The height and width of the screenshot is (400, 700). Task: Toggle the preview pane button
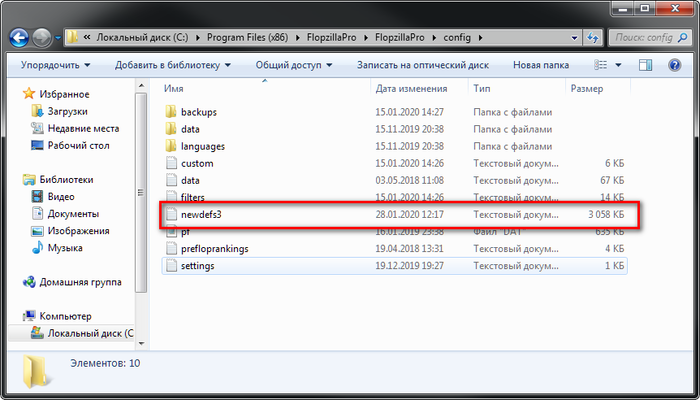click(x=645, y=65)
